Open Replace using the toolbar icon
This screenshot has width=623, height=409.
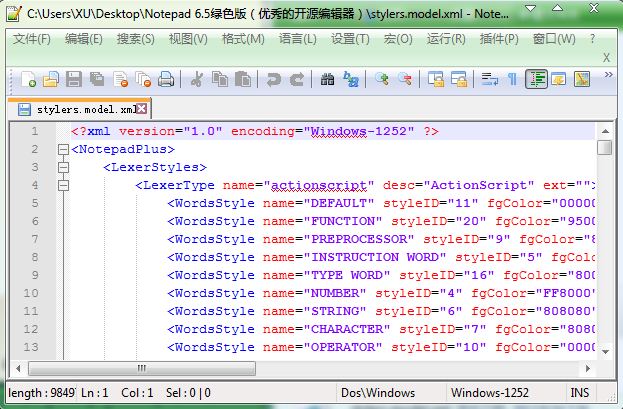tap(351, 79)
